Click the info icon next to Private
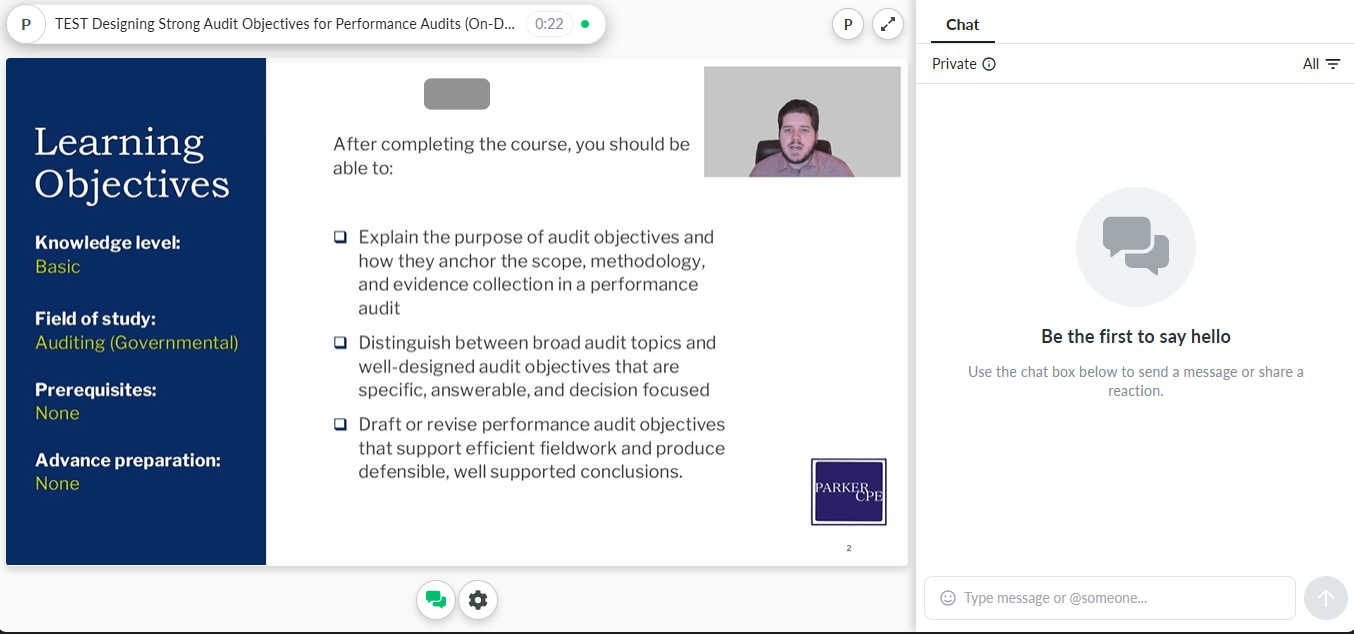The image size is (1354, 634). click(x=989, y=64)
